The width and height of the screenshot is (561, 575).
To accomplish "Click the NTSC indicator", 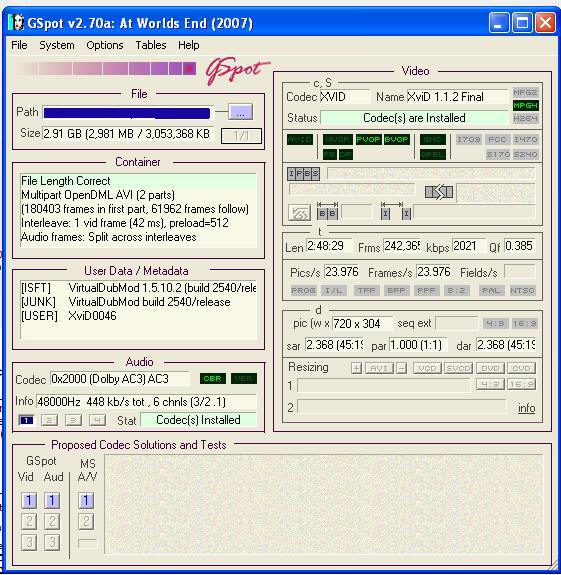I will 522,290.
